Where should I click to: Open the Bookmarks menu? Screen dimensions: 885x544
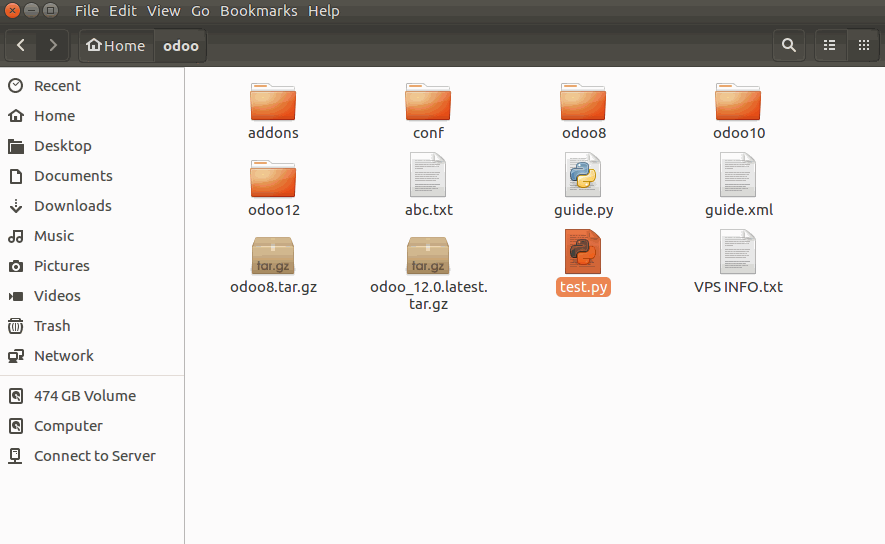(259, 11)
